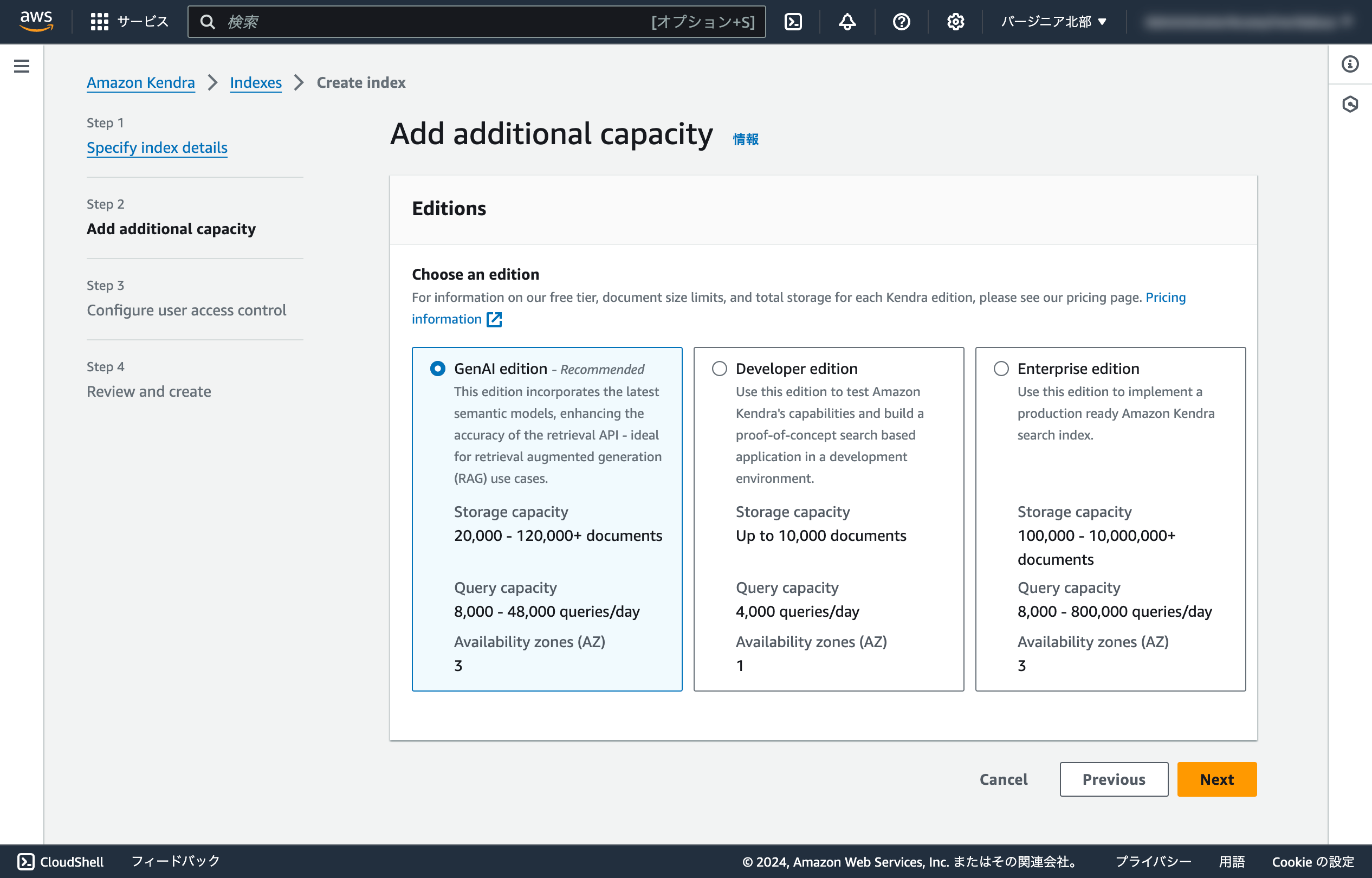The image size is (1372, 878).
Task: Open the help question mark menu
Action: pyautogui.click(x=901, y=22)
